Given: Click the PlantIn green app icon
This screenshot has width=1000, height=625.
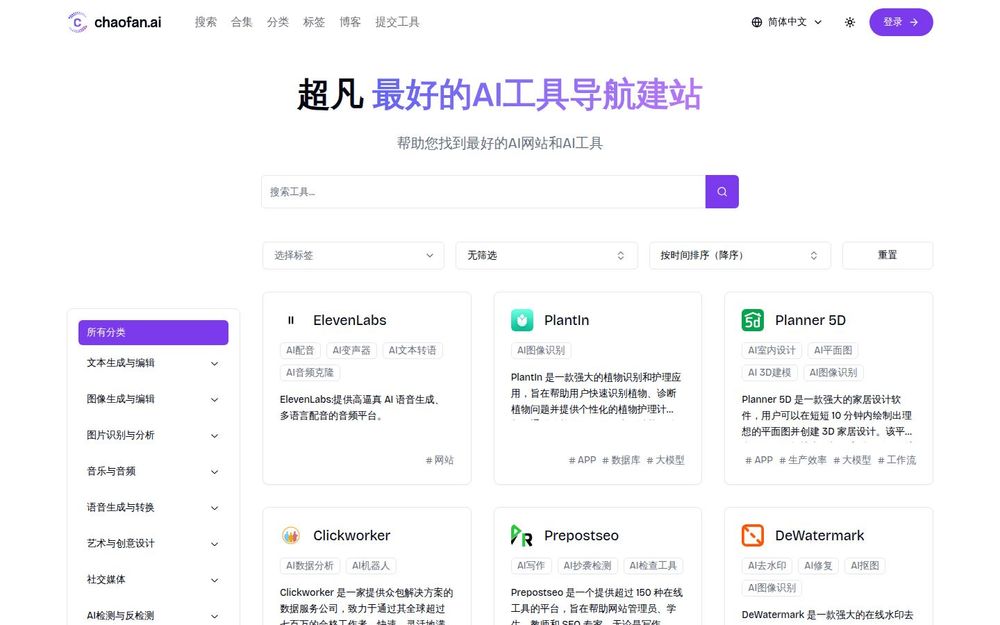Looking at the screenshot, I should click(x=522, y=320).
